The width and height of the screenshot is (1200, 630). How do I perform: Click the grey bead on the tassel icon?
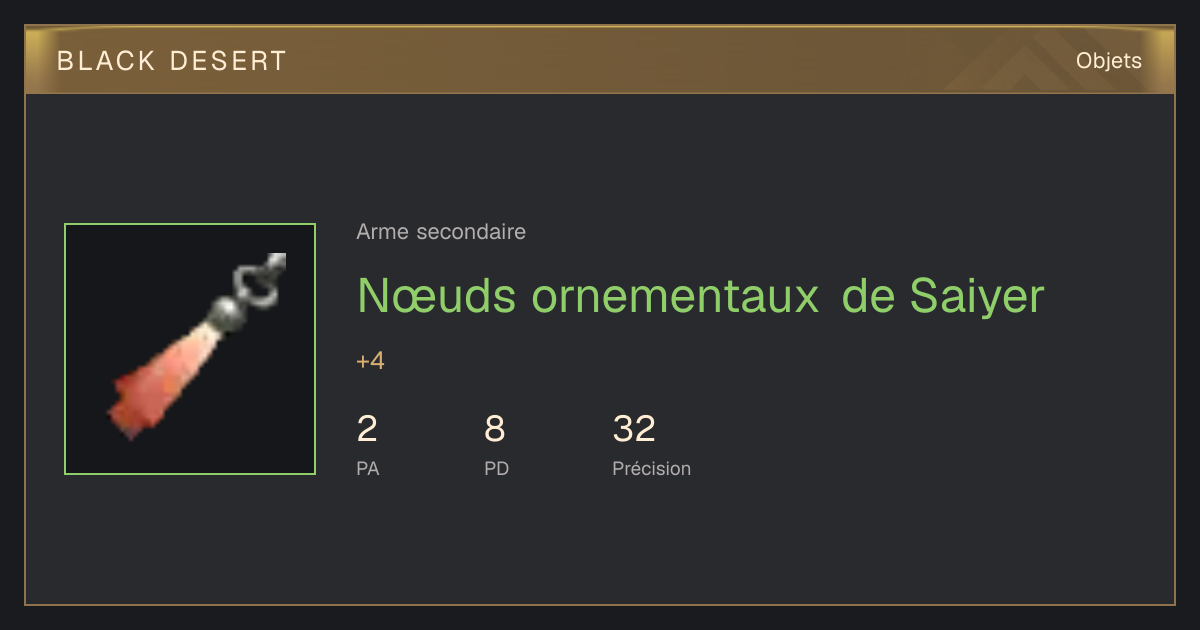[227, 312]
